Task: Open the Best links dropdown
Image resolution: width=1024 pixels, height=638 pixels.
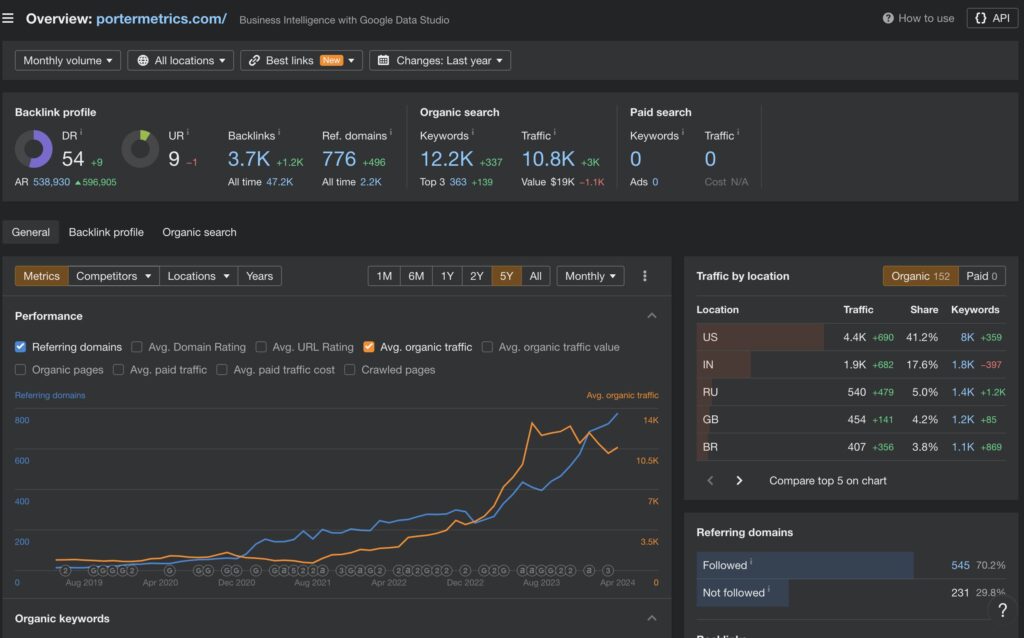Action: pos(301,60)
